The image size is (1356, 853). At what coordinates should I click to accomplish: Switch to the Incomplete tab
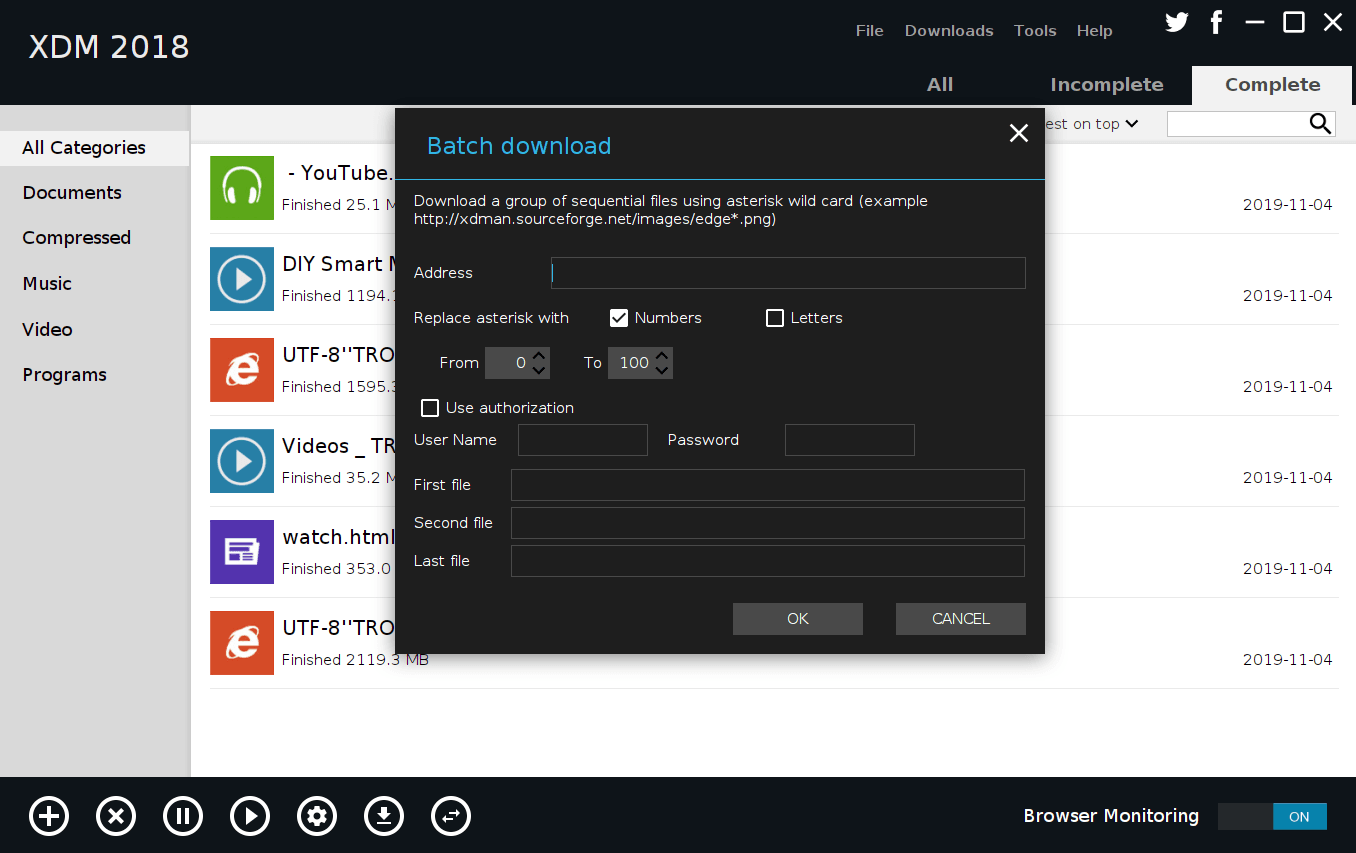click(x=1106, y=85)
